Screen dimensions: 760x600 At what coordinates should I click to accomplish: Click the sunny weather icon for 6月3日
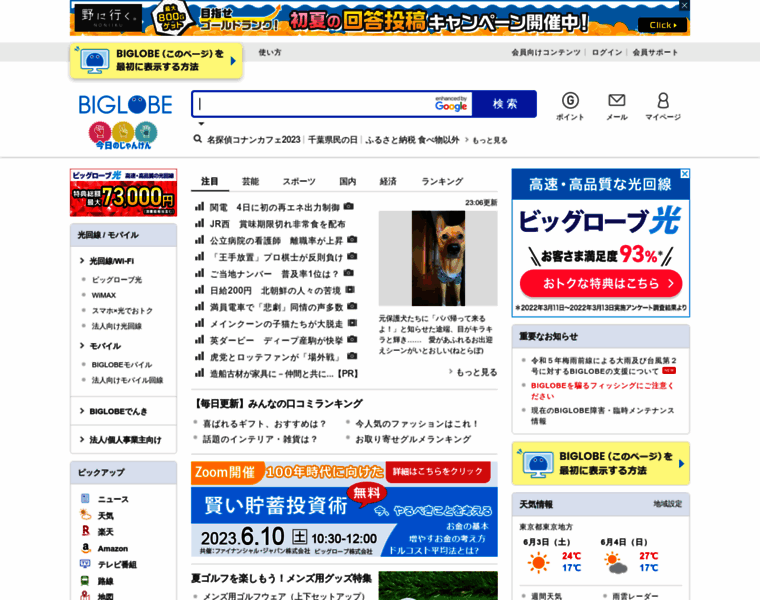tap(538, 563)
